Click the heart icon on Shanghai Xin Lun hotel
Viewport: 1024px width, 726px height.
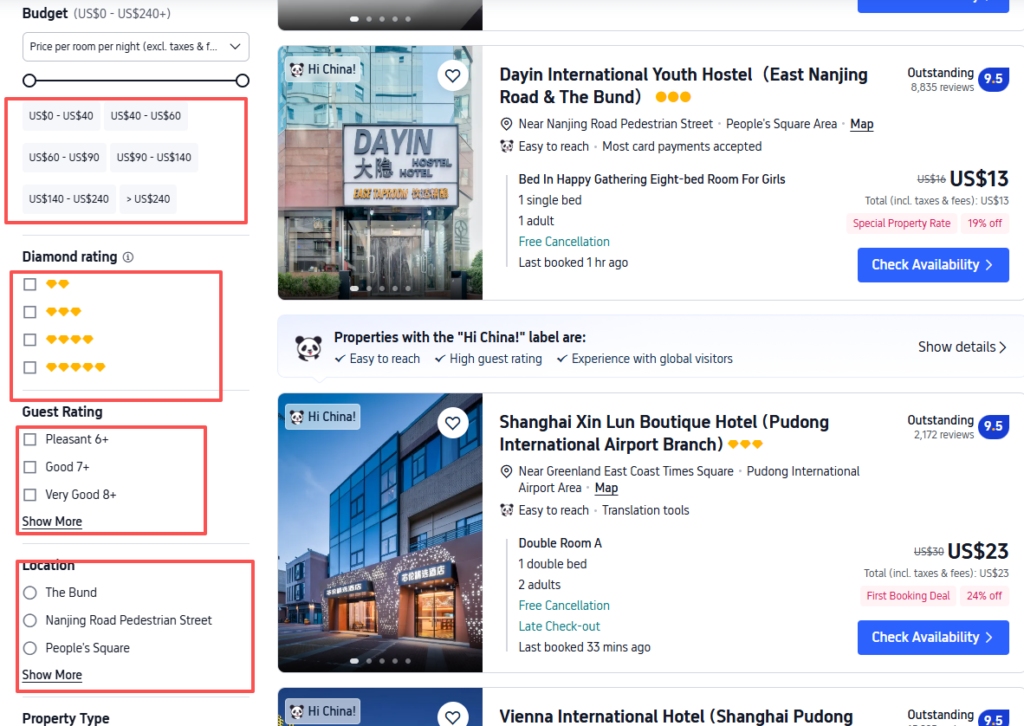coord(452,422)
